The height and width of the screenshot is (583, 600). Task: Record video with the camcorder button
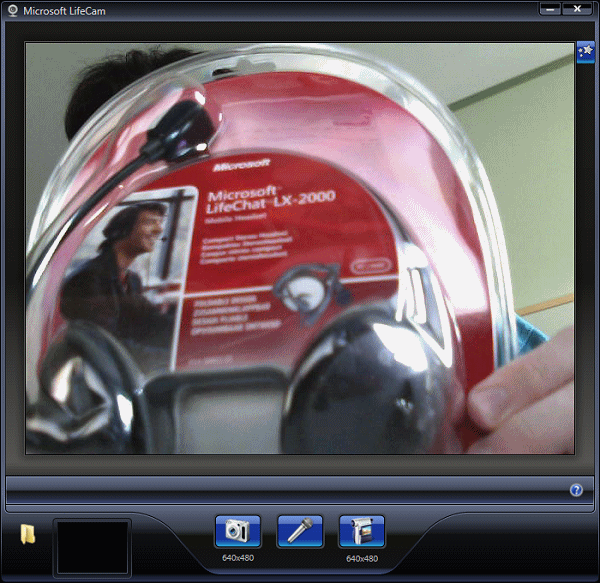click(361, 531)
